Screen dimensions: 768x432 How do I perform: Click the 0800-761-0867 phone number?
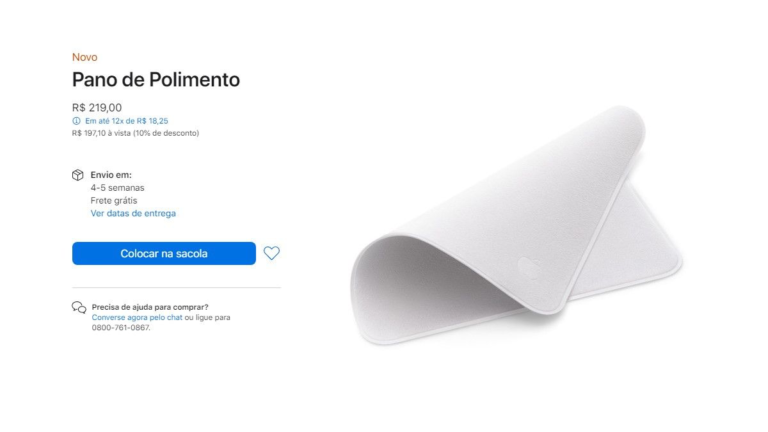coord(120,328)
